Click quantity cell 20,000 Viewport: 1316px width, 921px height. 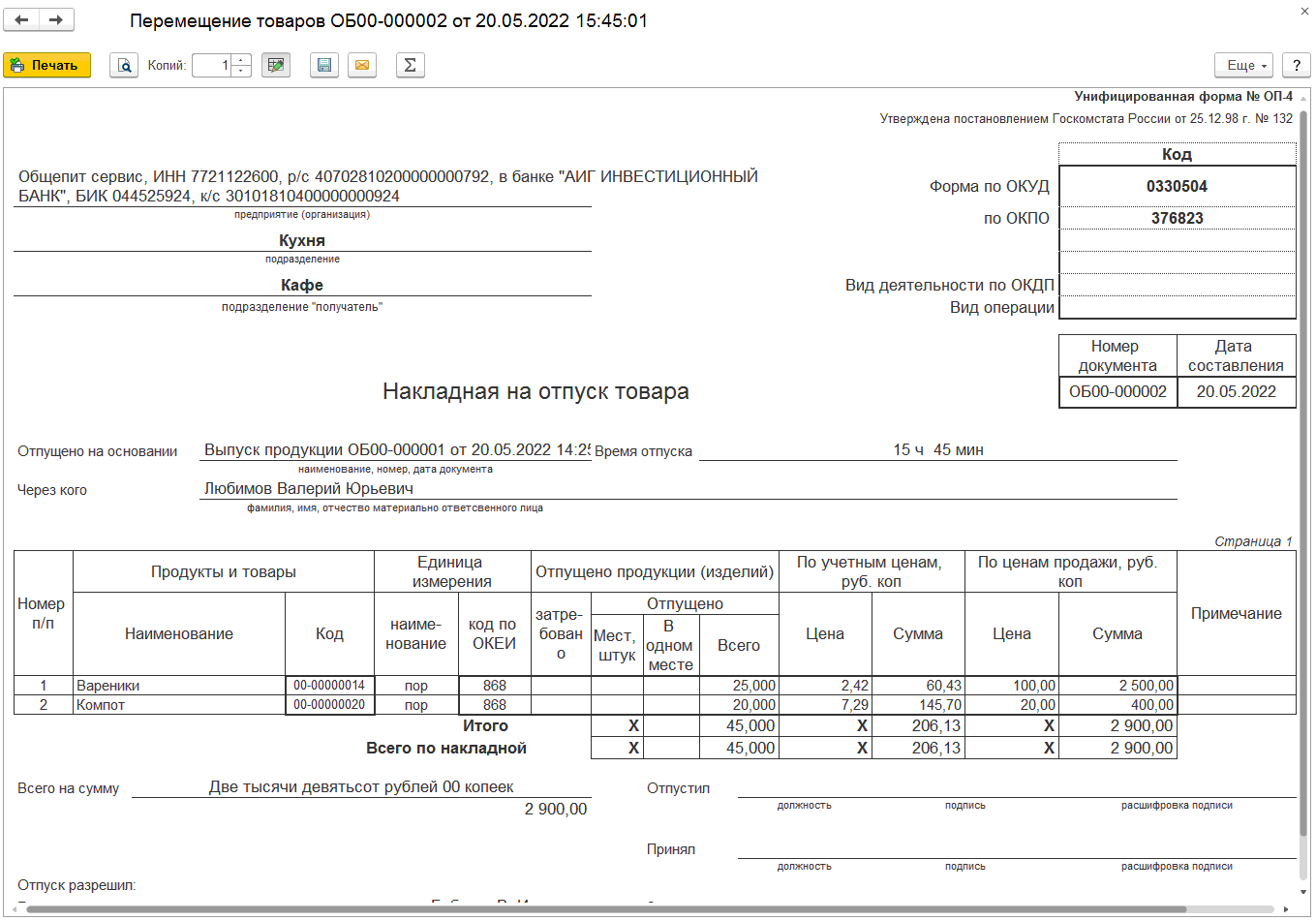click(738, 705)
